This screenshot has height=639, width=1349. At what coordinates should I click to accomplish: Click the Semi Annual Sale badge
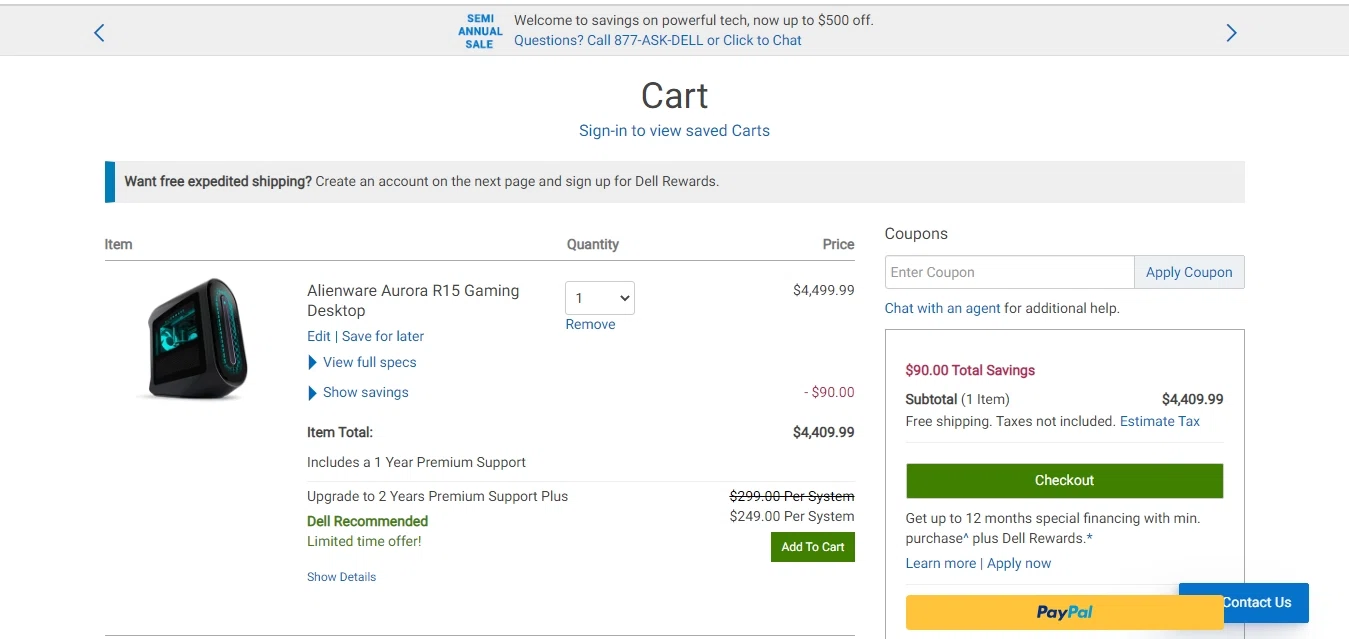pos(480,32)
